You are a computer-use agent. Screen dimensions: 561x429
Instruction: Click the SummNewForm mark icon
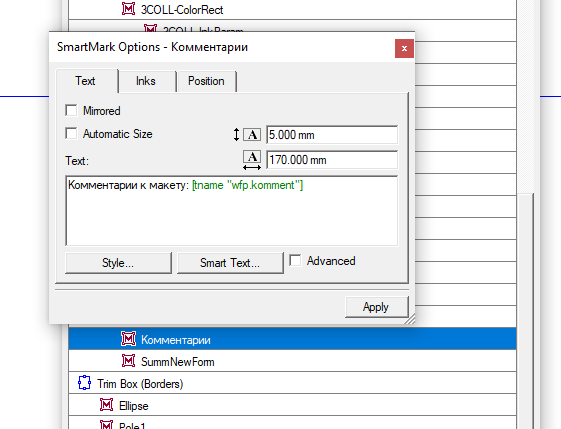[128, 361]
